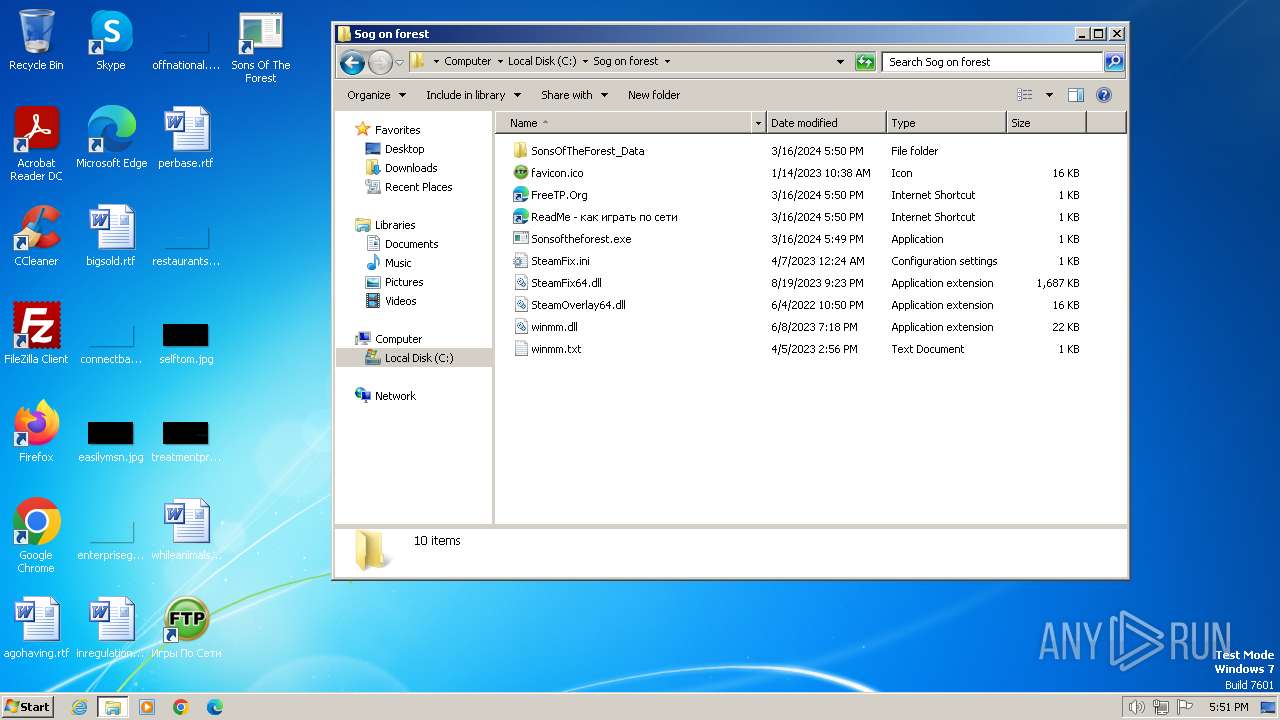Launch the Google Chrome desktop shortcut
The width and height of the screenshot is (1280, 720).
(x=36, y=536)
